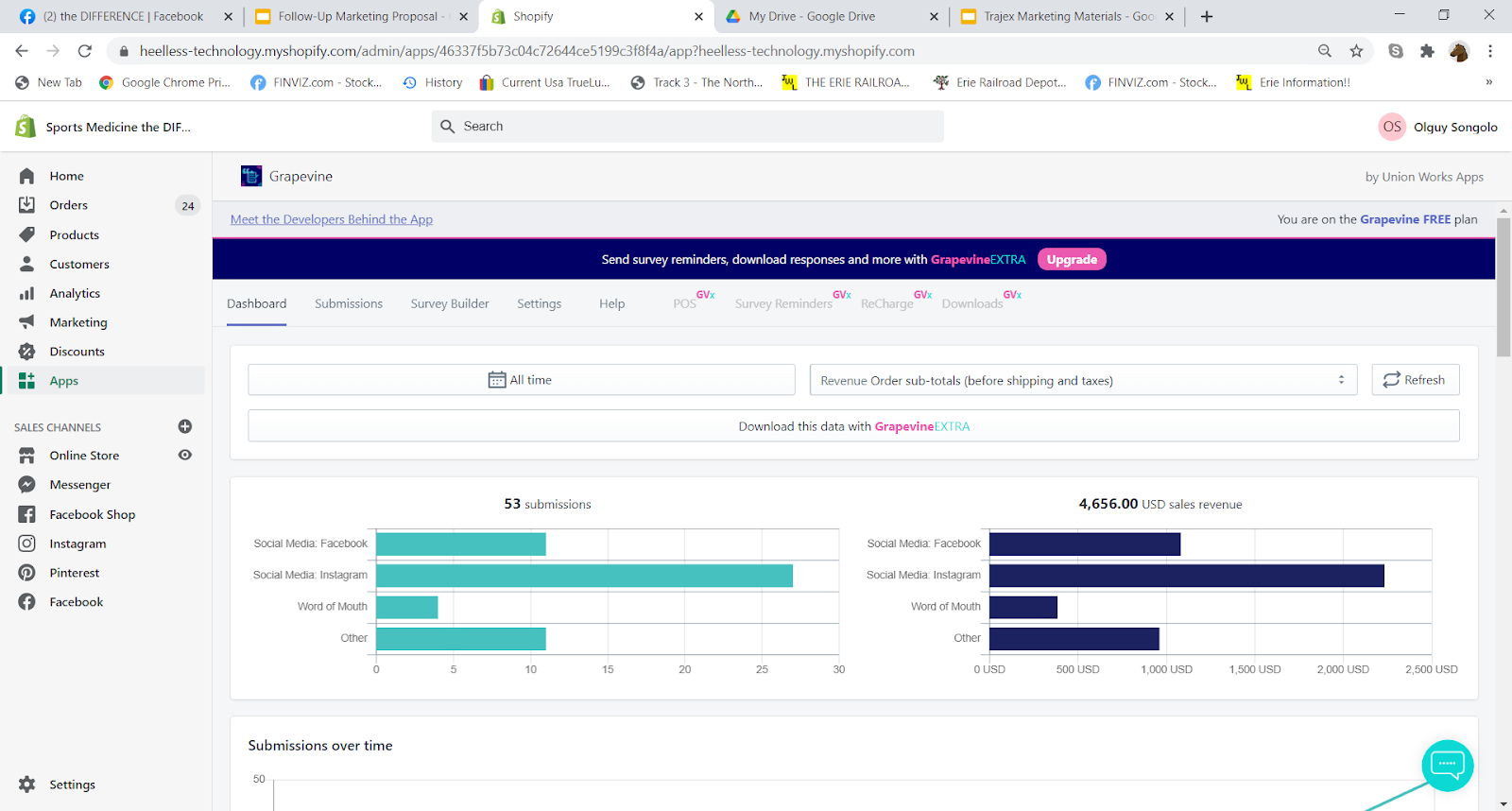Image resolution: width=1512 pixels, height=811 pixels.
Task: Click the Analytics bar chart icon
Action: (26, 293)
